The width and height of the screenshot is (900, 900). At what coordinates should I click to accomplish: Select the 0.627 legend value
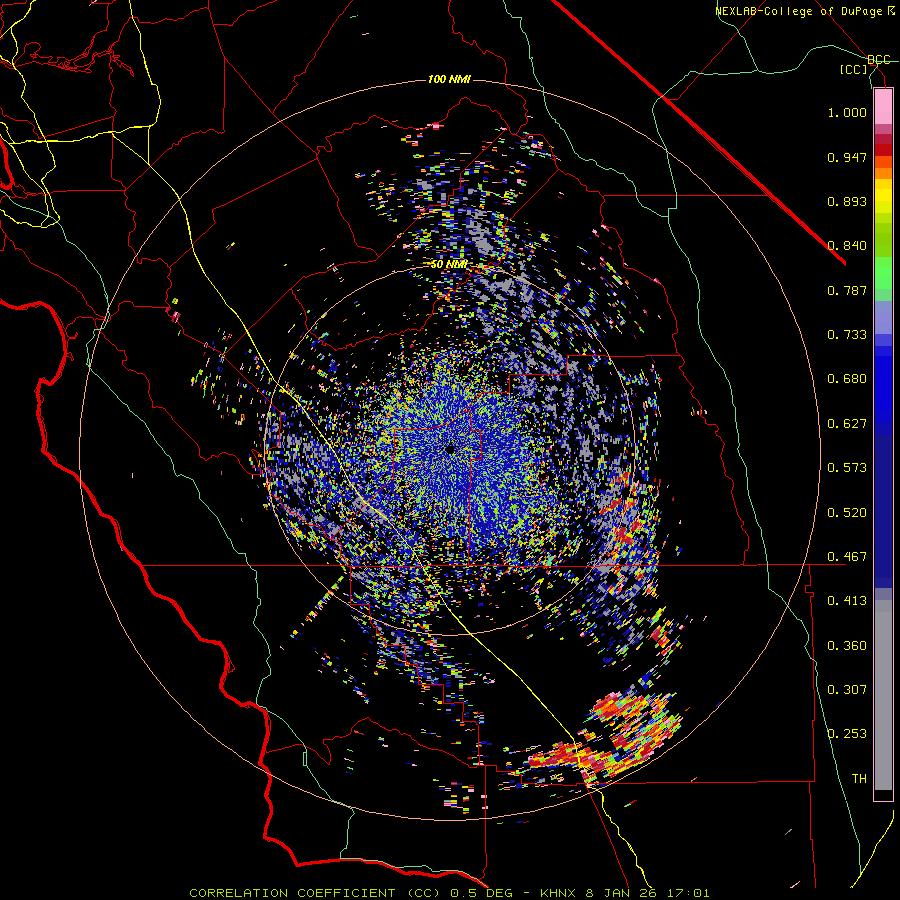coord(847,424)
